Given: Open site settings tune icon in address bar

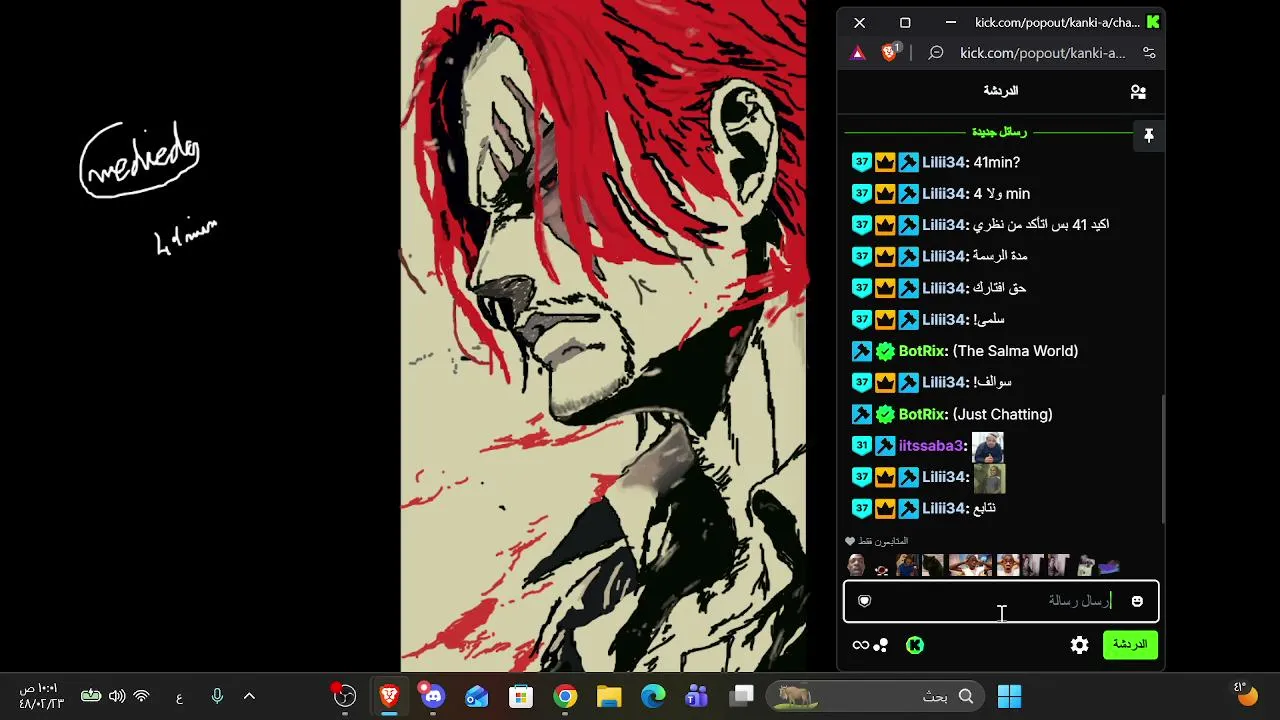Looking at the screenshot, I should coord(1149,53).
